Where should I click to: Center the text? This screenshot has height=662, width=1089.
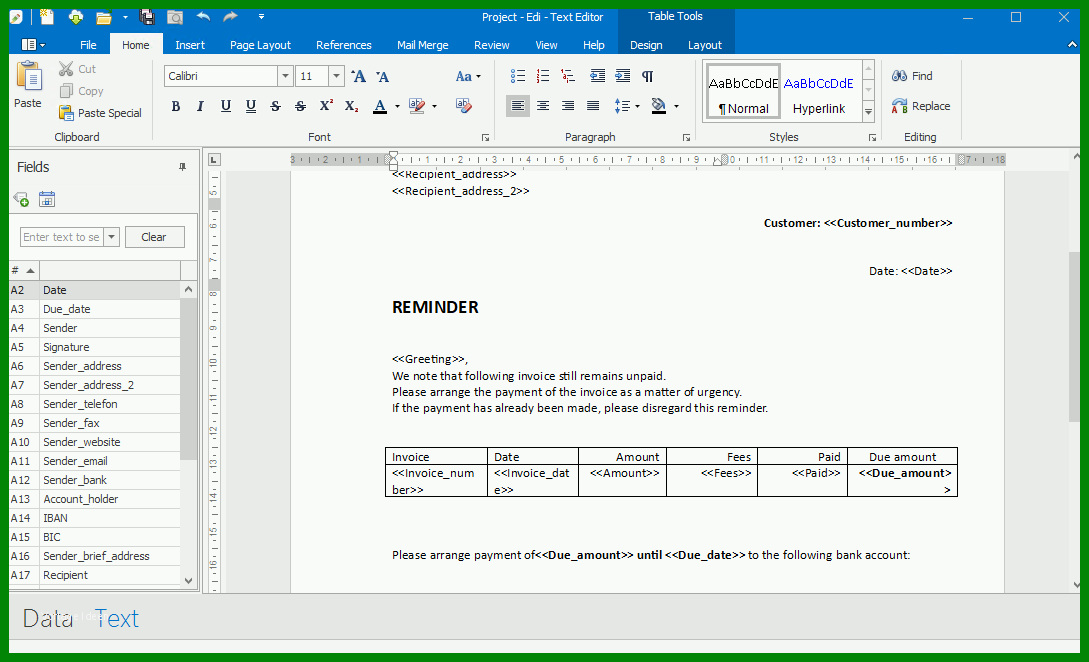pos(543,106)
